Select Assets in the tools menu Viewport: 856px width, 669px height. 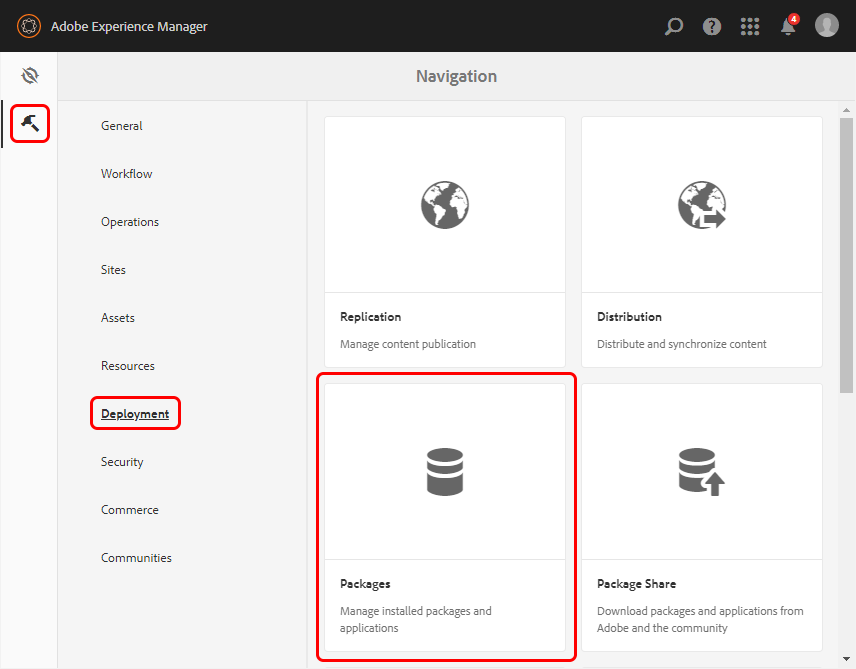[117, 318]
